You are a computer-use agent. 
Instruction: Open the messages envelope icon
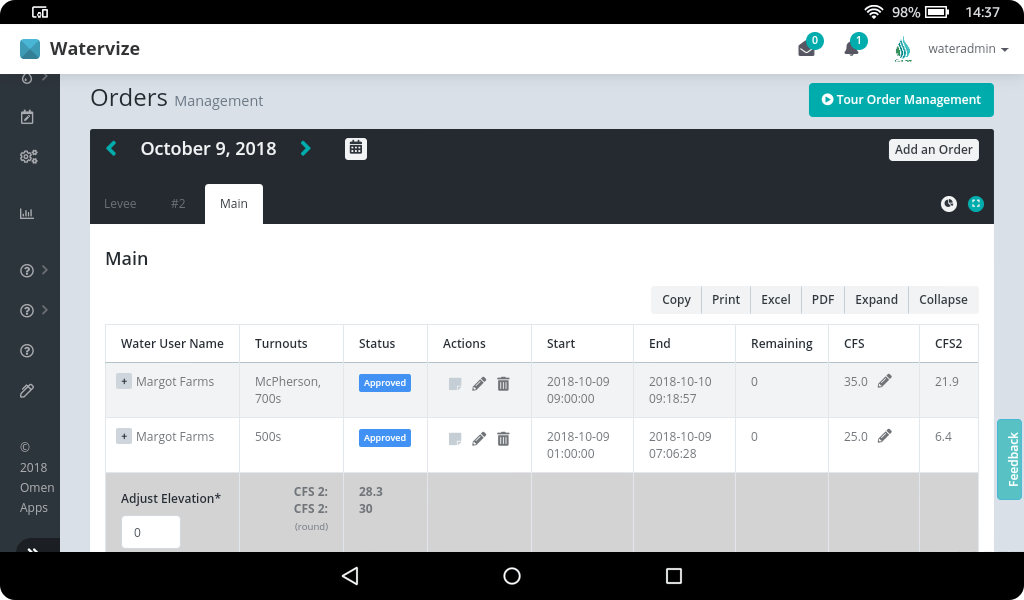[x=807, y=49]
